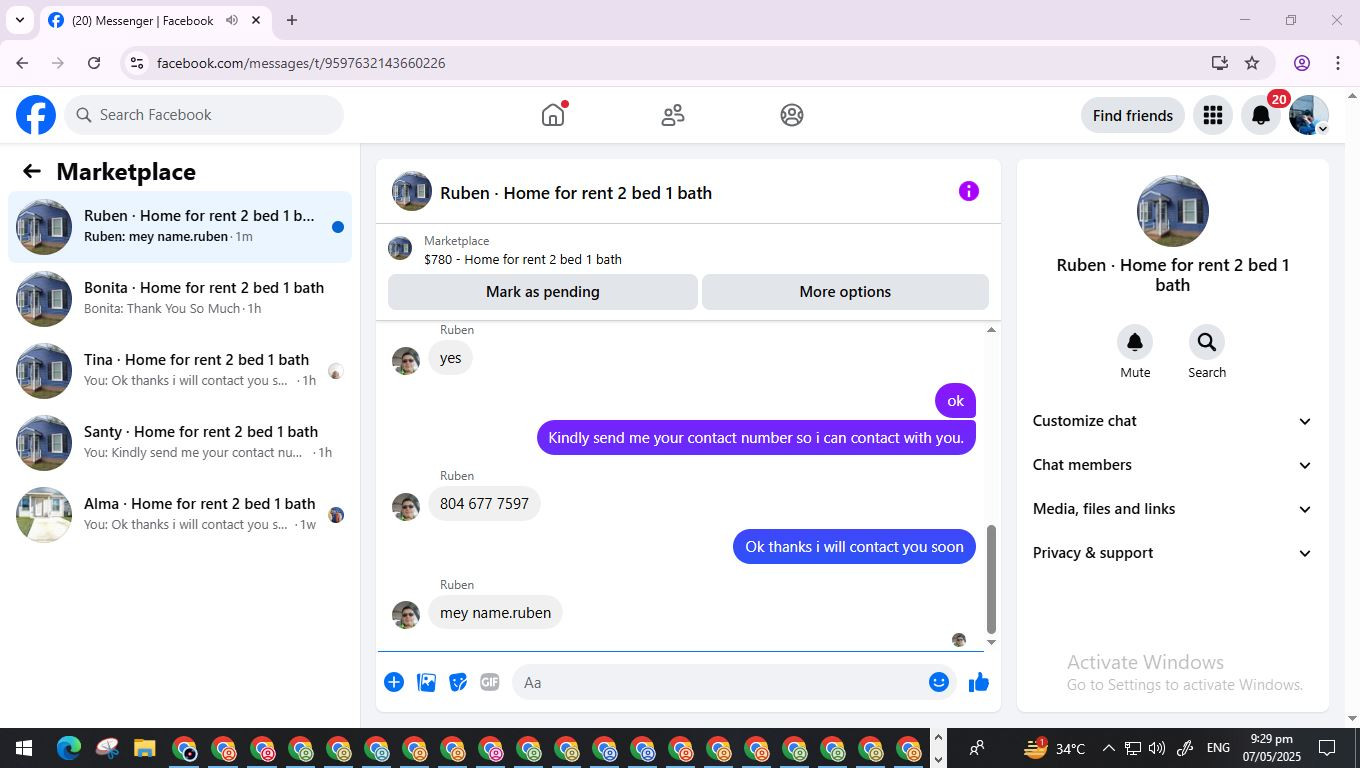Open File Explorer from taskbar

[x=145, y=748]
